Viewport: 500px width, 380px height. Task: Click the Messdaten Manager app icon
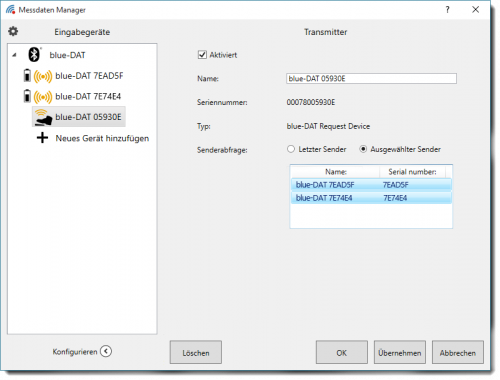click(10, 10)
